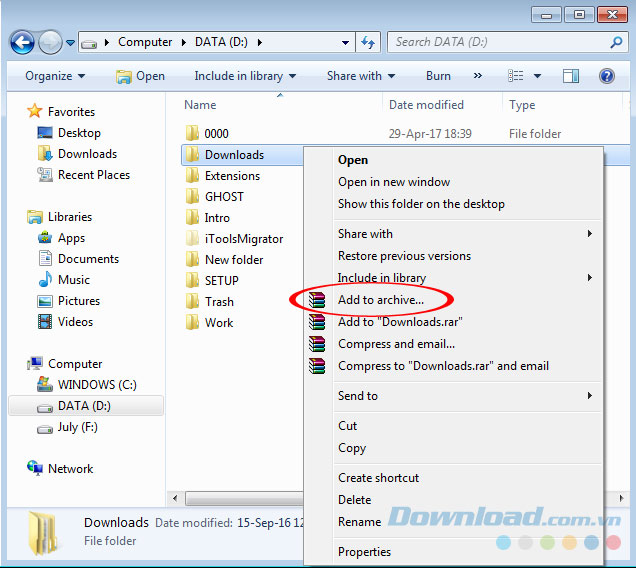Open the Organize menu

pyautogui.click(x=55, y=76)
